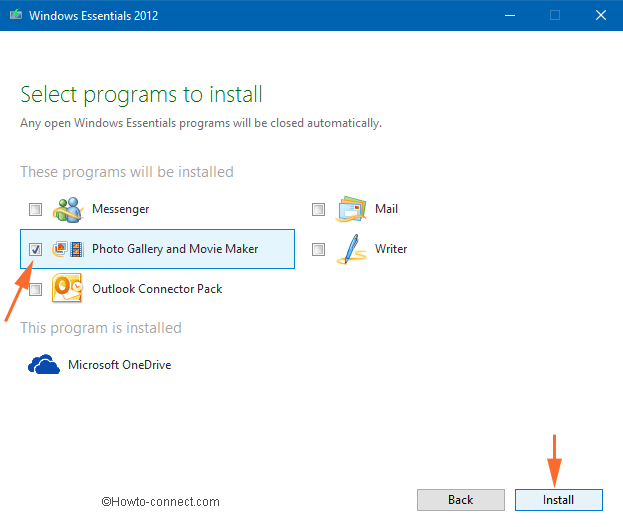
Task: Select the Writer label text
Action: [x=391, y=249]
